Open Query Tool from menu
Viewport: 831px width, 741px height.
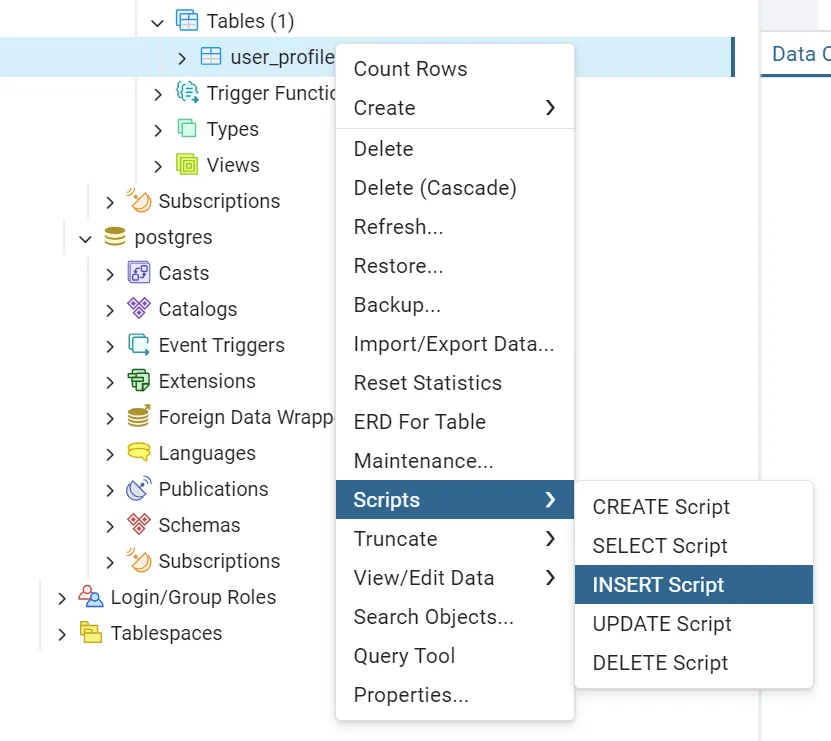point(455,656)
